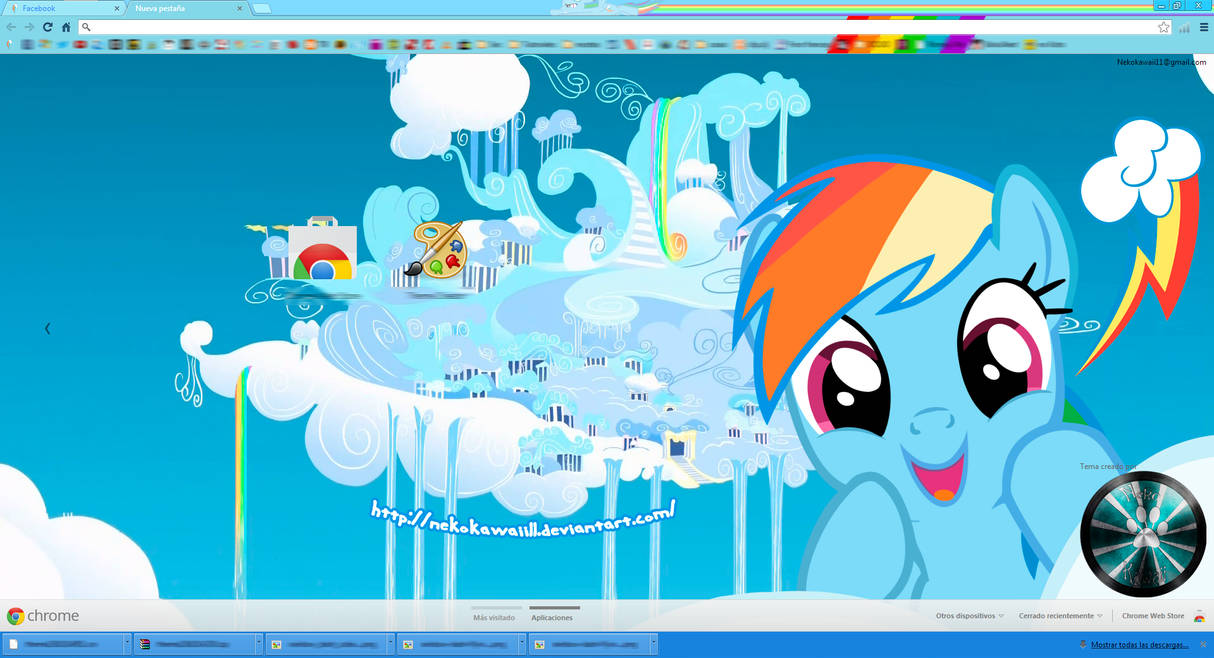The height and width of the screenshot is (658, 1214).
Task: Bookmark this page with the star icon
Action: coord(1164,27)
